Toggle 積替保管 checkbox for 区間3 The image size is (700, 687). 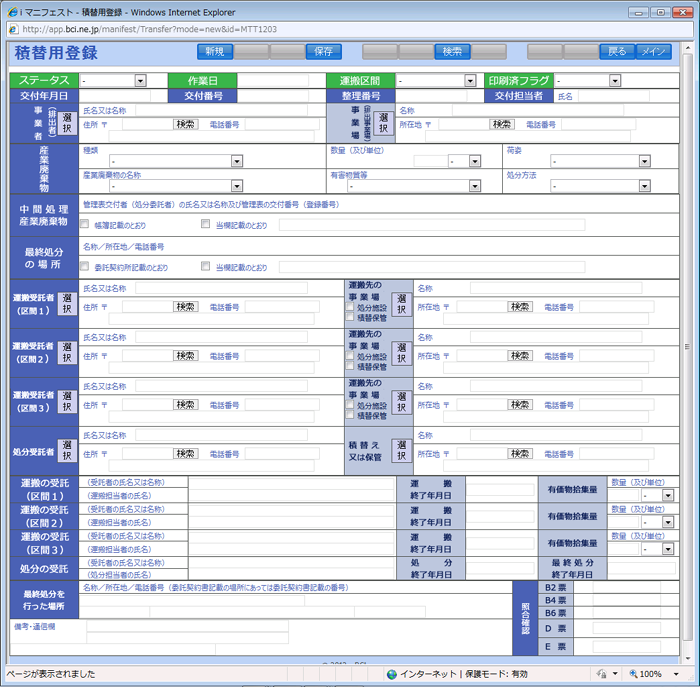[x=350, y=415]
